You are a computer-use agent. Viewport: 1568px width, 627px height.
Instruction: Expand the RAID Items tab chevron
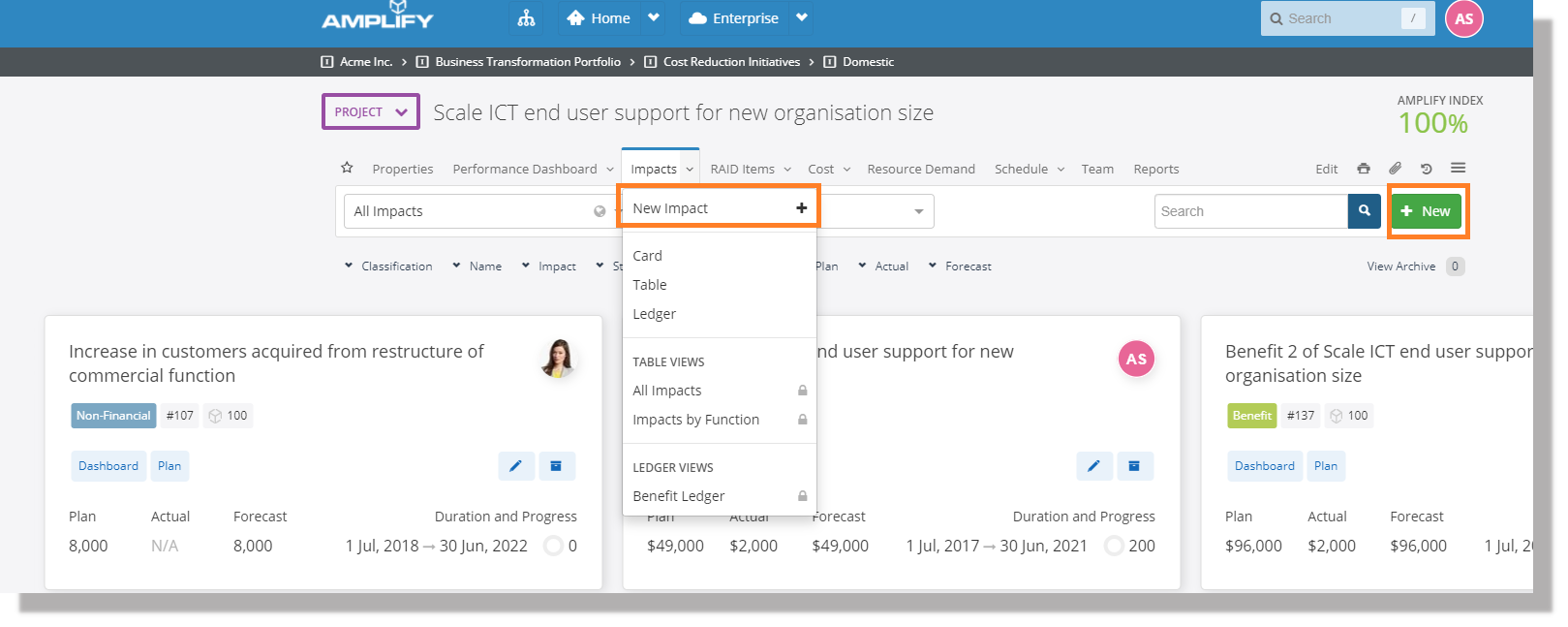pyautogui.click(x=787, y=170)
